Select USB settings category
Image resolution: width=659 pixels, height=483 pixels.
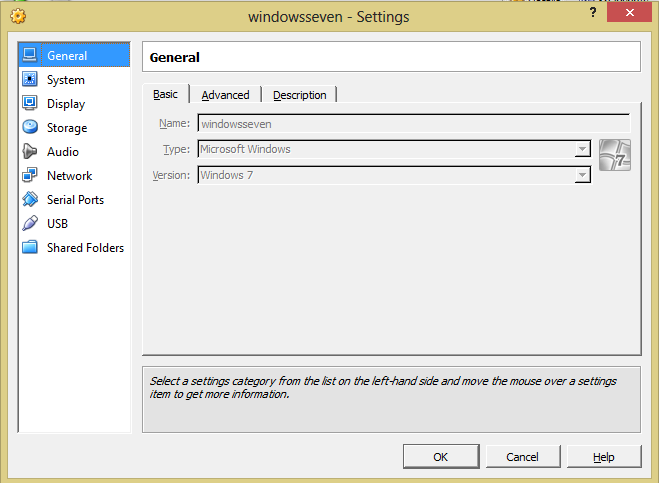(x=74, y=223)
